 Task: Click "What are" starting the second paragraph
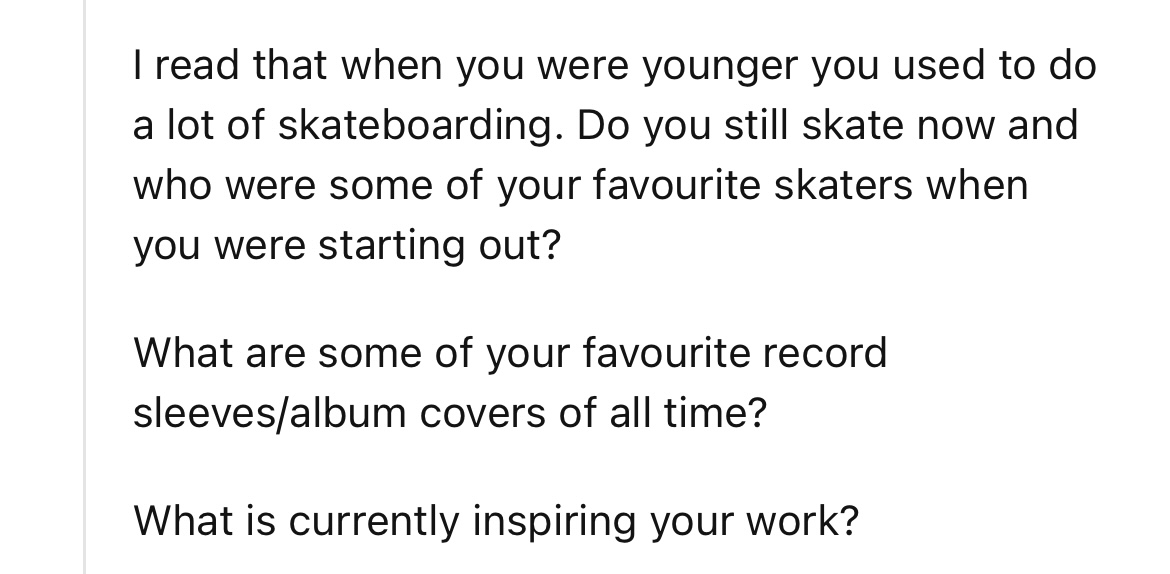click(x=219, y=352)
